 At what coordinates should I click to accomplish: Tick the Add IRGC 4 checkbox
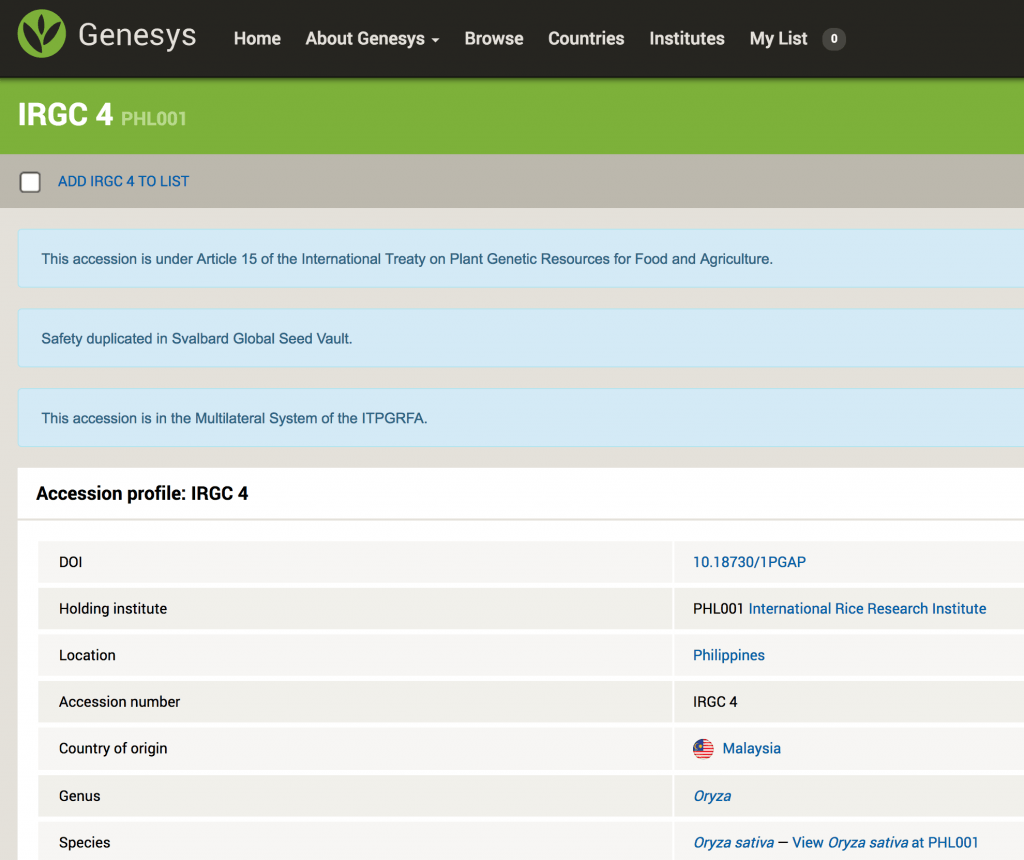pyautogui.click(x=30, y=182)
